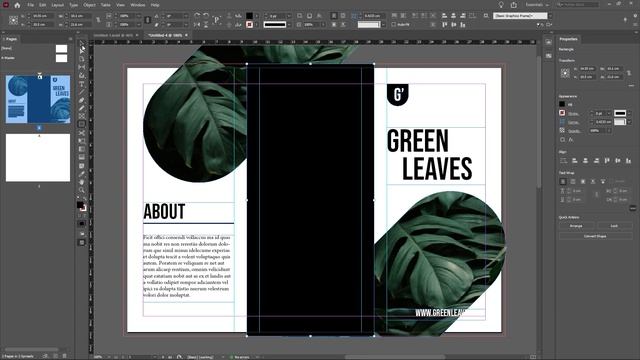The width and height of the screenshot is (640, 360).
Task: Enable the Auto-Fit checkbox
Action: click(394, 24)
